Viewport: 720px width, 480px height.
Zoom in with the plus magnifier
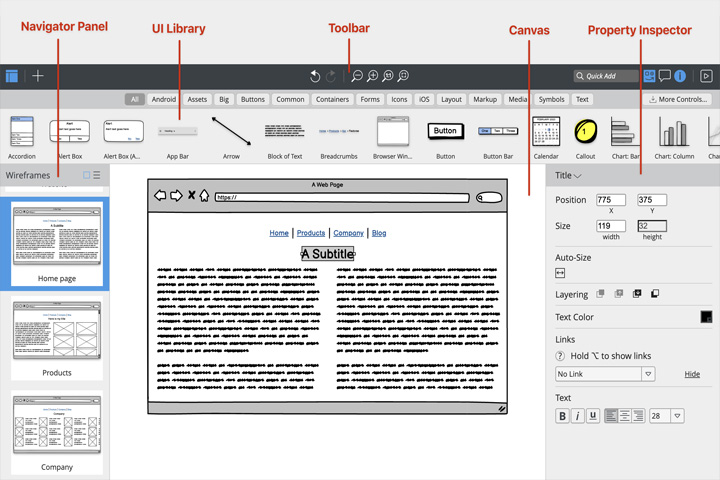(372, 76)
